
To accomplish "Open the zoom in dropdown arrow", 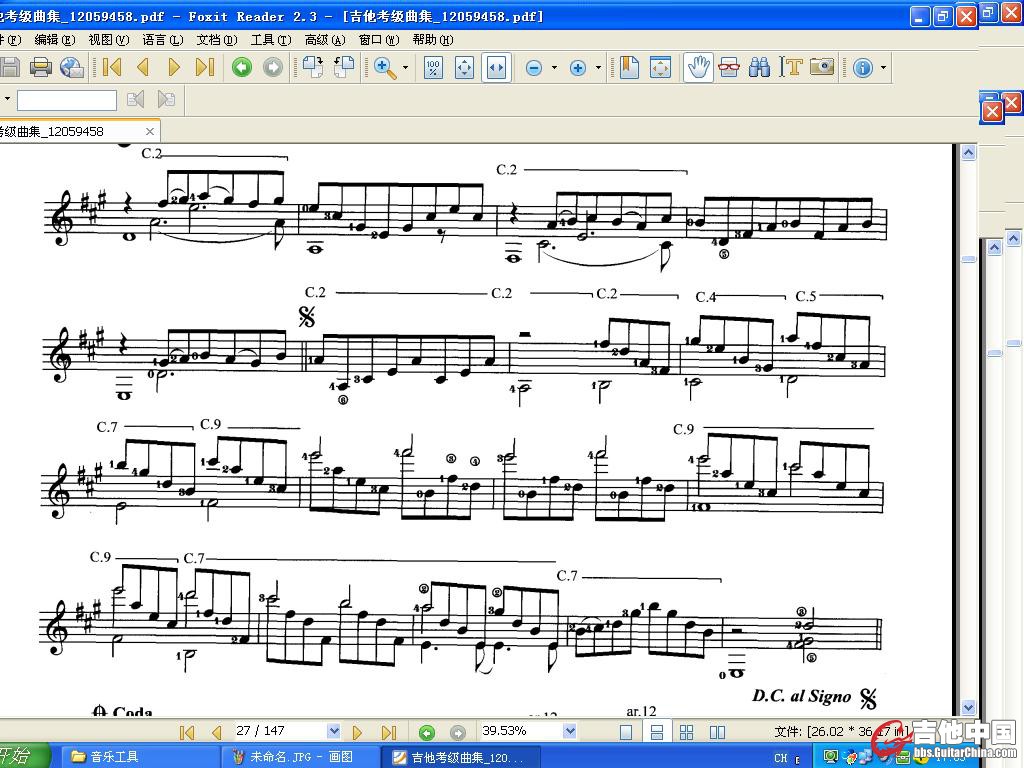I will [598, 67].
